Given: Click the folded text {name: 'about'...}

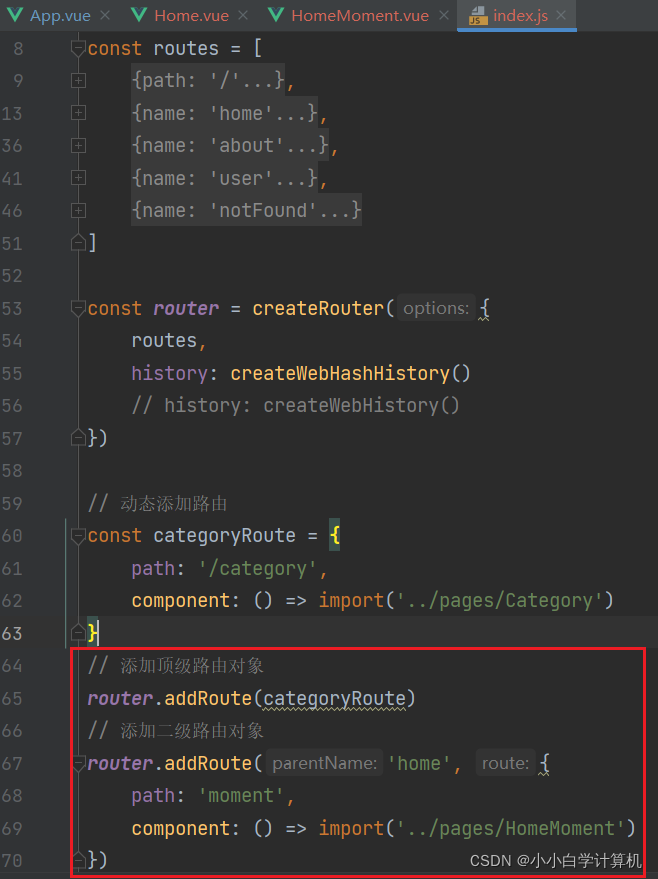Looking at the screenshot, I should (230, 146).
